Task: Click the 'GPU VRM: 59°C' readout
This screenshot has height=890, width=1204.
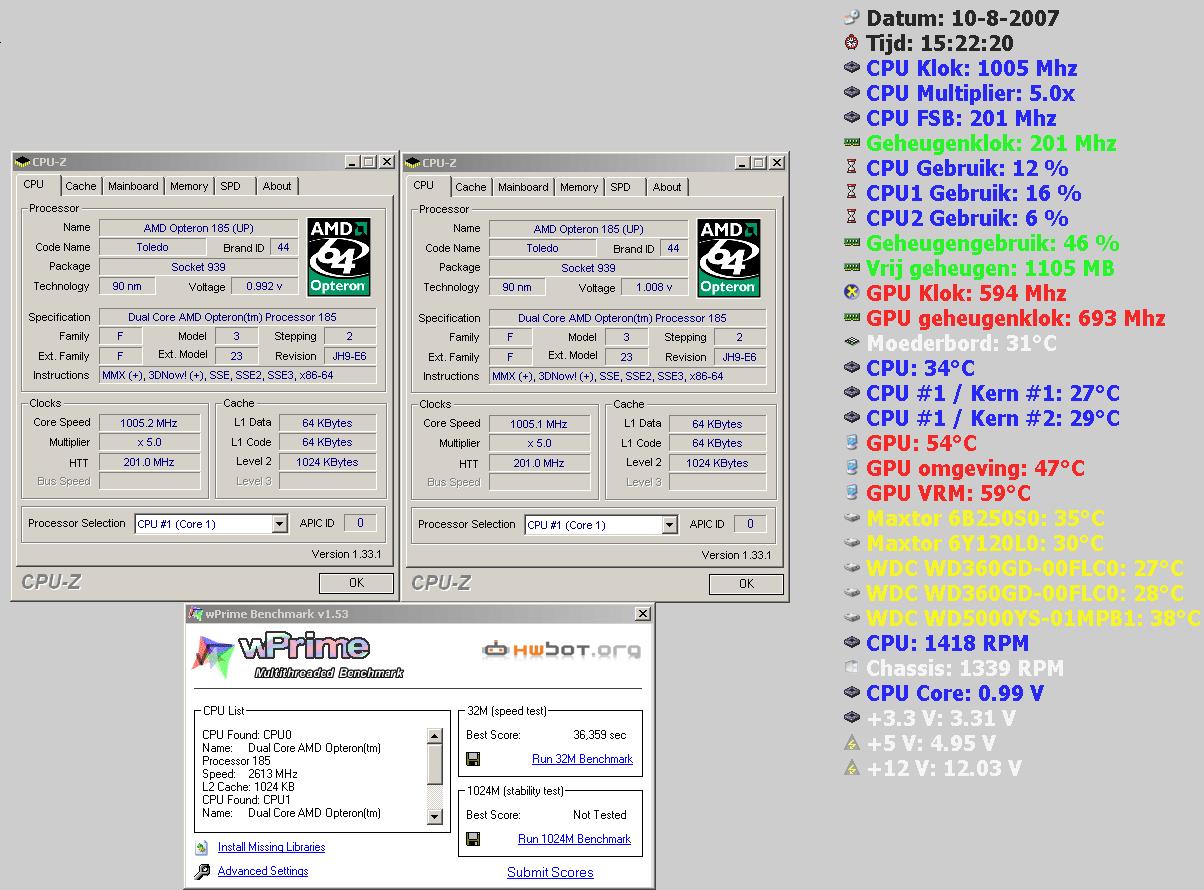Action: pyautogui.click(x=948, y=493)
